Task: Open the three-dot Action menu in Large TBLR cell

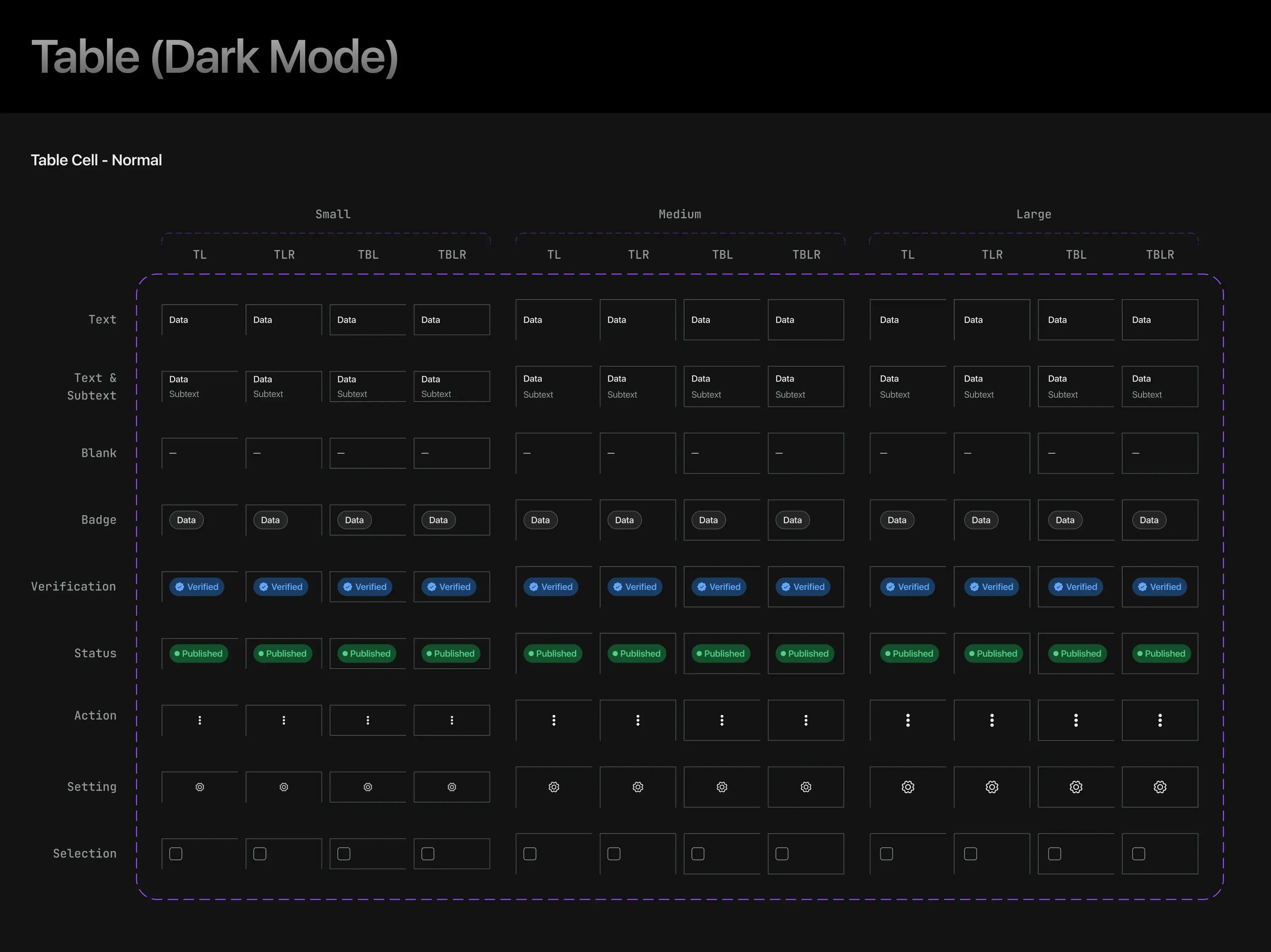Action: click(1160, 720)
